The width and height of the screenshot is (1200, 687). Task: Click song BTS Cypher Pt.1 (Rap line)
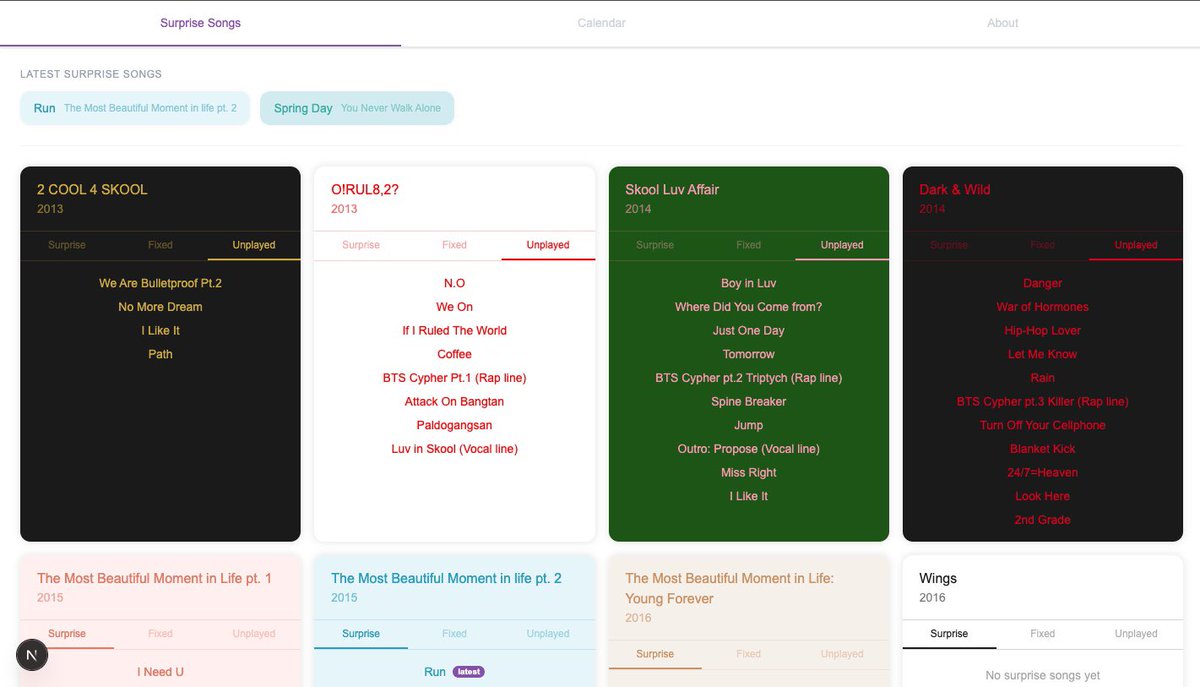click(454, 378)
